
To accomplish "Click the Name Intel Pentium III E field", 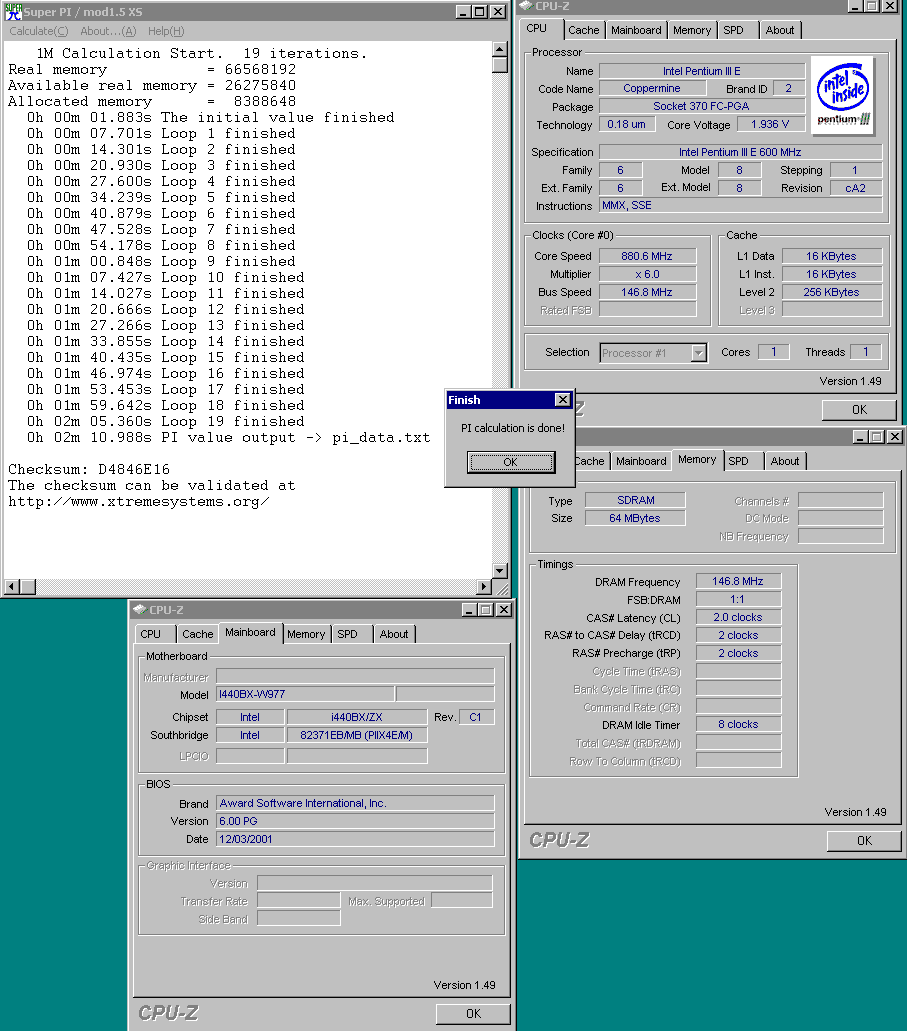I will tap(701, 71).
